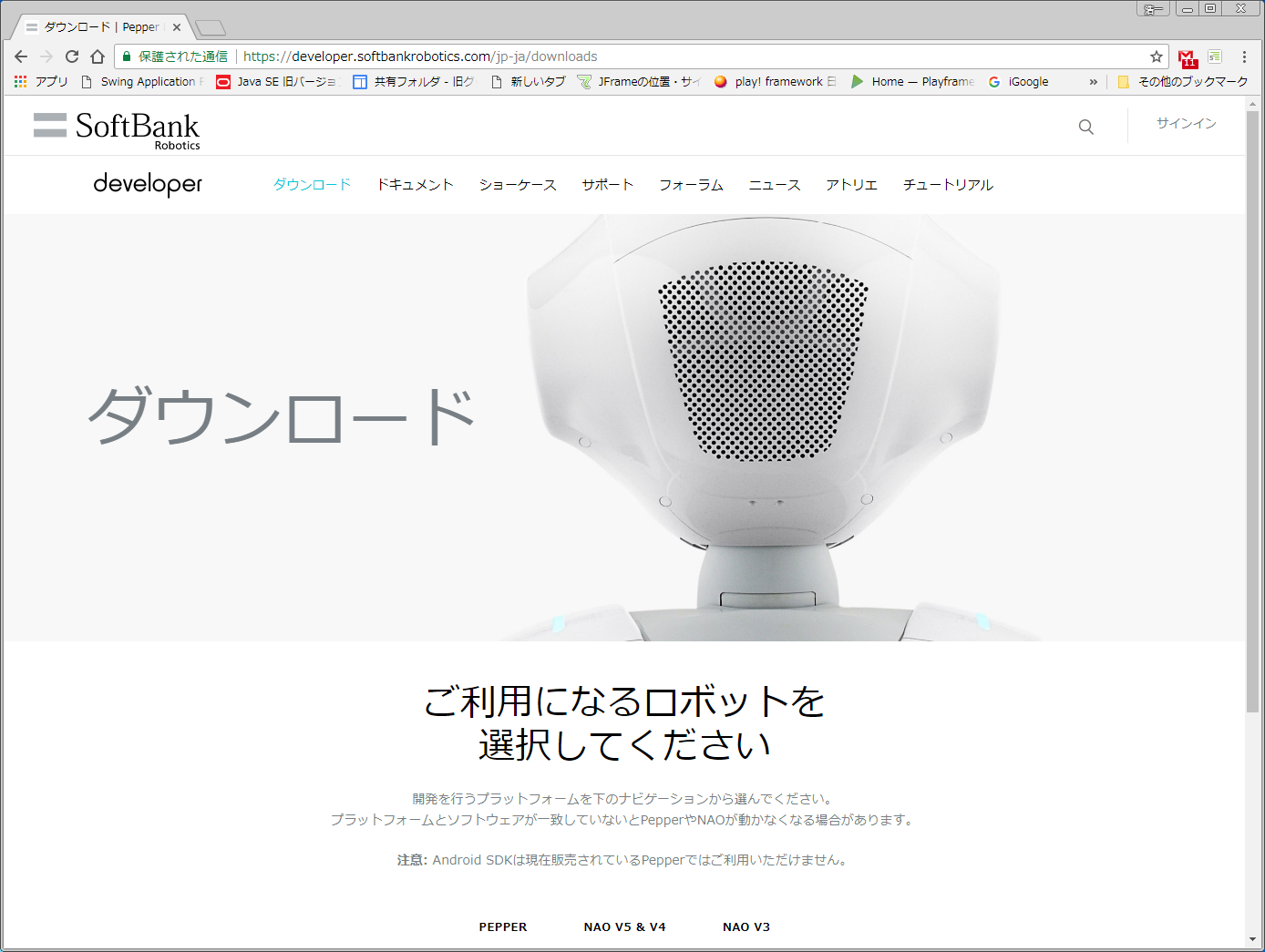
Task: Open the チュートリアル navigation link
Action: click(948, 185)
